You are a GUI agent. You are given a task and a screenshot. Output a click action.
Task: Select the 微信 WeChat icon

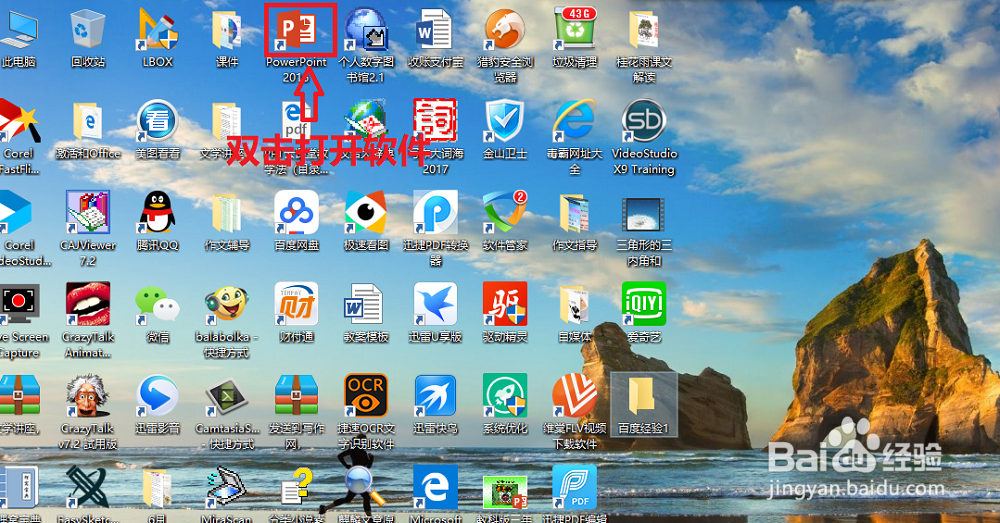pos(158,304)
